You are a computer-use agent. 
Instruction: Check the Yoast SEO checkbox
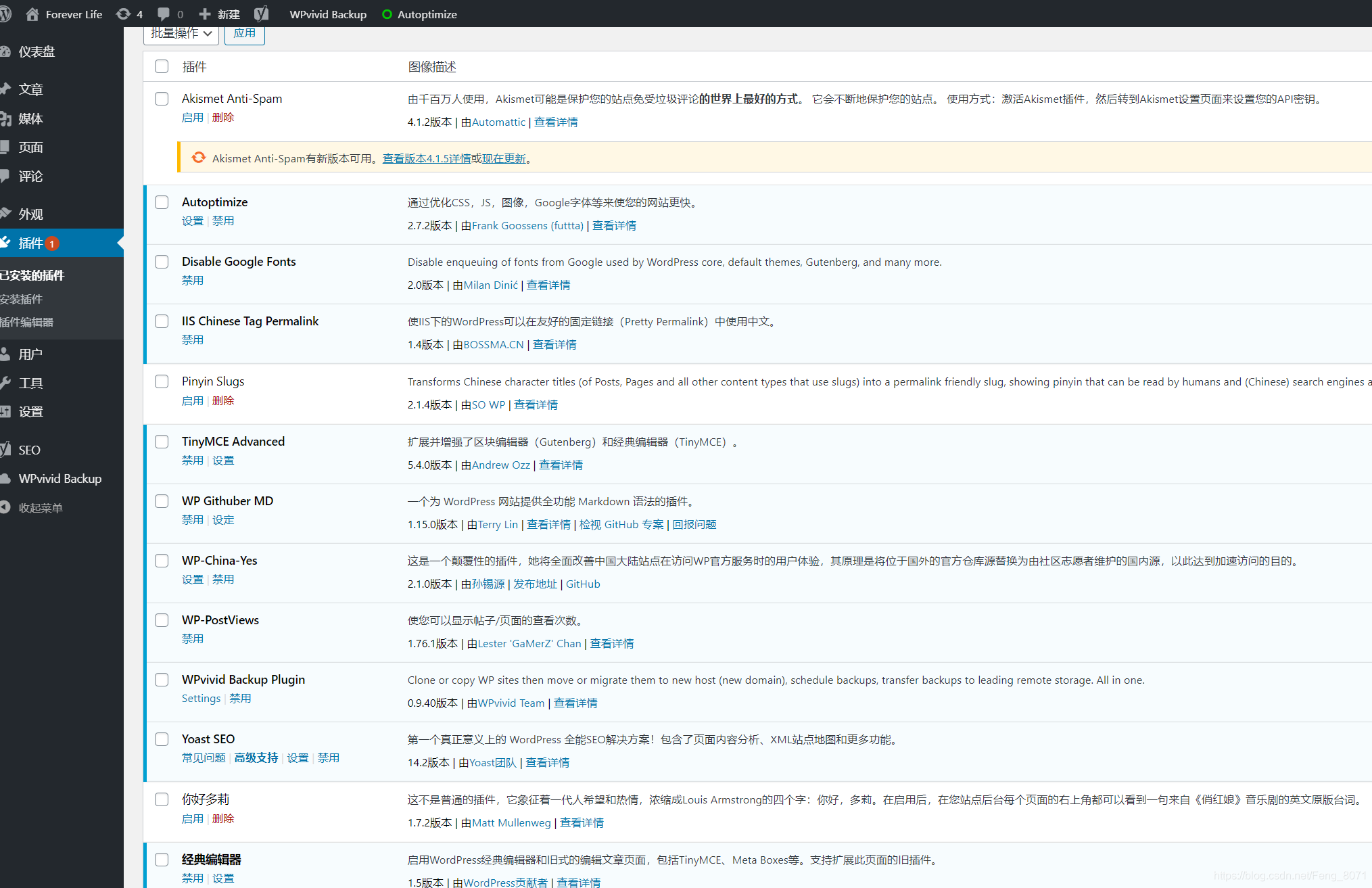coord(162,739)
